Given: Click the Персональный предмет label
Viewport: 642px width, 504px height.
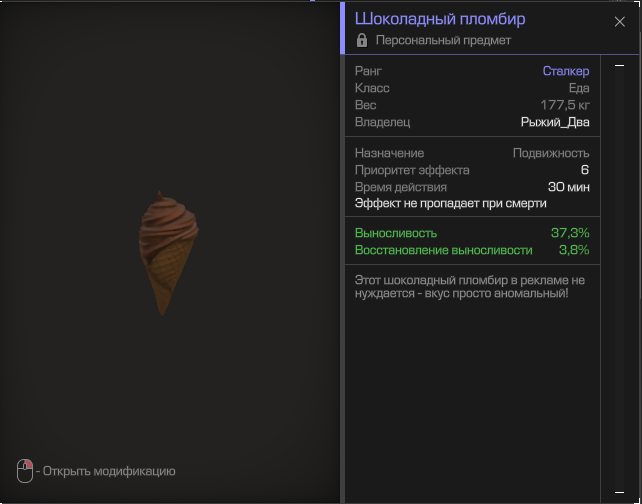Looking at the screenshot, I should 443,41.
